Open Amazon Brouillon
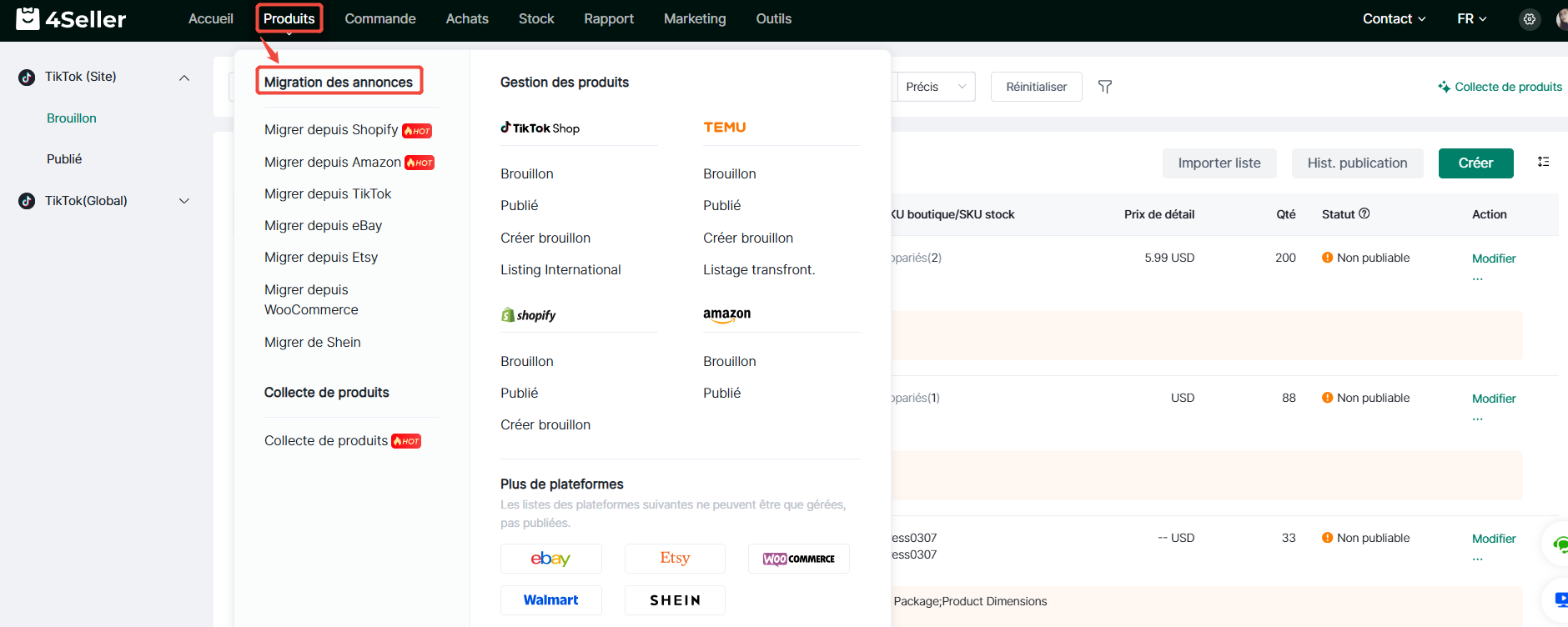 (730, 361)
